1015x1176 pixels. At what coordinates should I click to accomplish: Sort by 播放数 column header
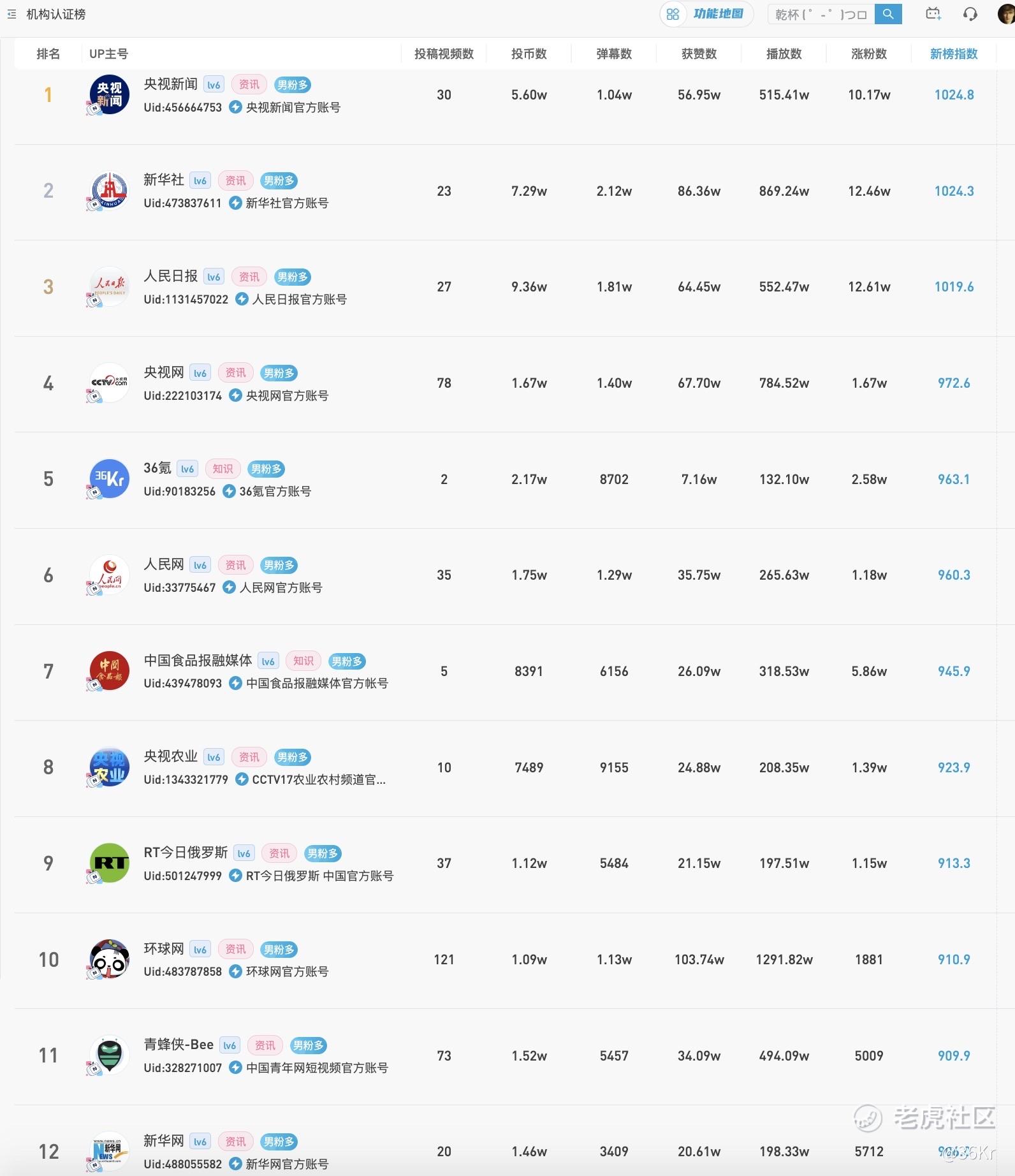(x=784, y=54)
